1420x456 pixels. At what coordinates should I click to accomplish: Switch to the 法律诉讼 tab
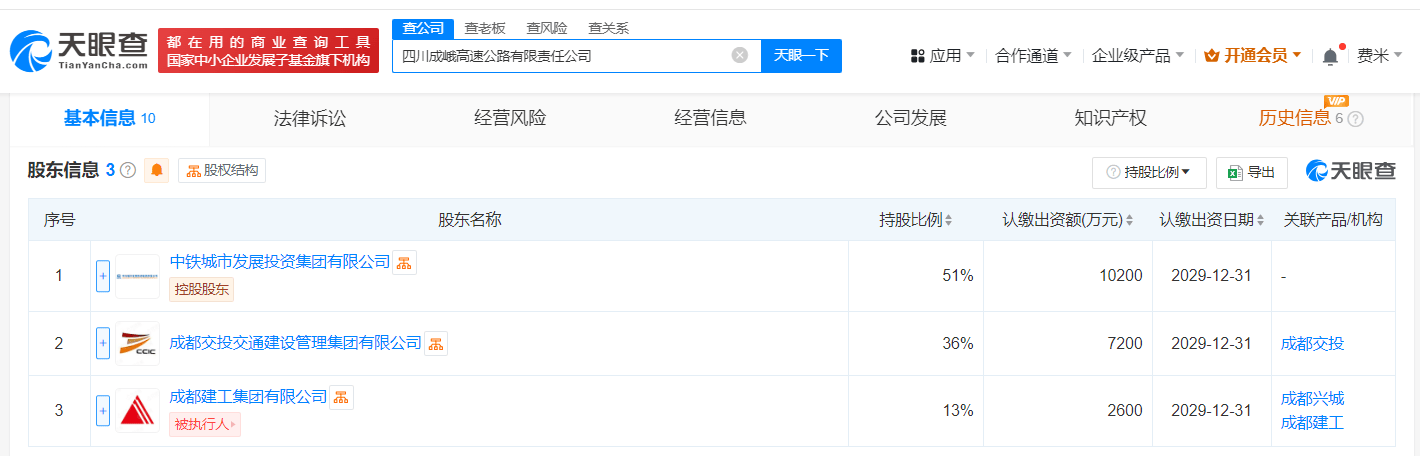(310, 119)
